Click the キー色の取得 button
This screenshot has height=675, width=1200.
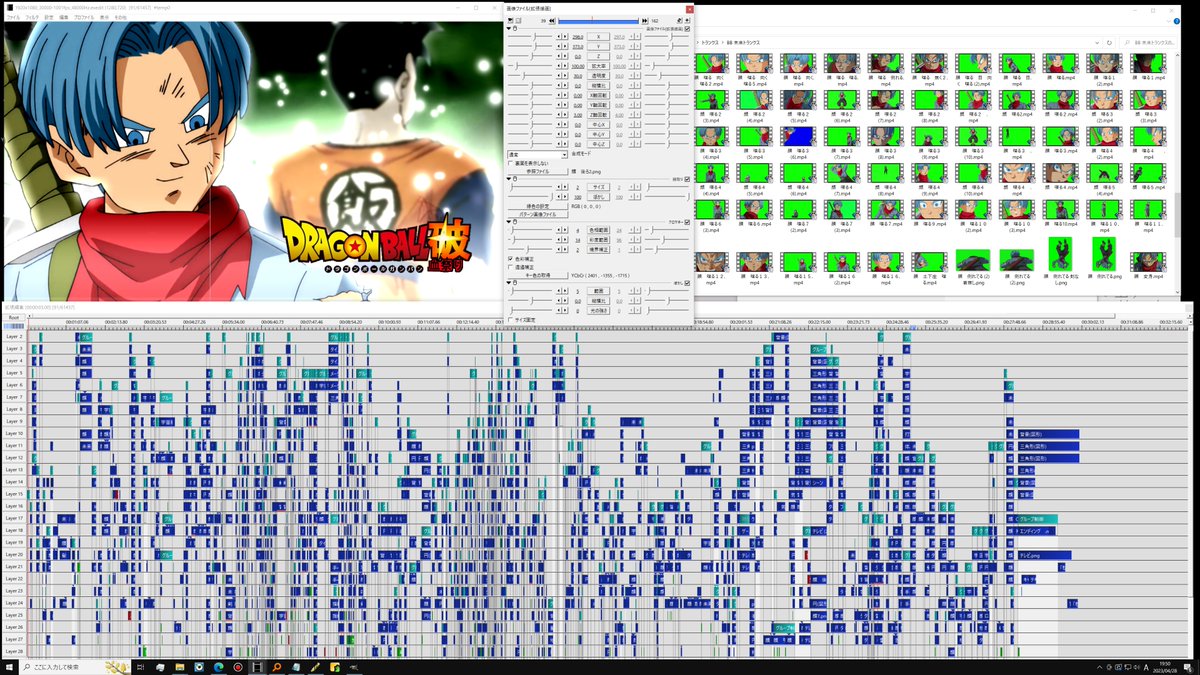539,274
